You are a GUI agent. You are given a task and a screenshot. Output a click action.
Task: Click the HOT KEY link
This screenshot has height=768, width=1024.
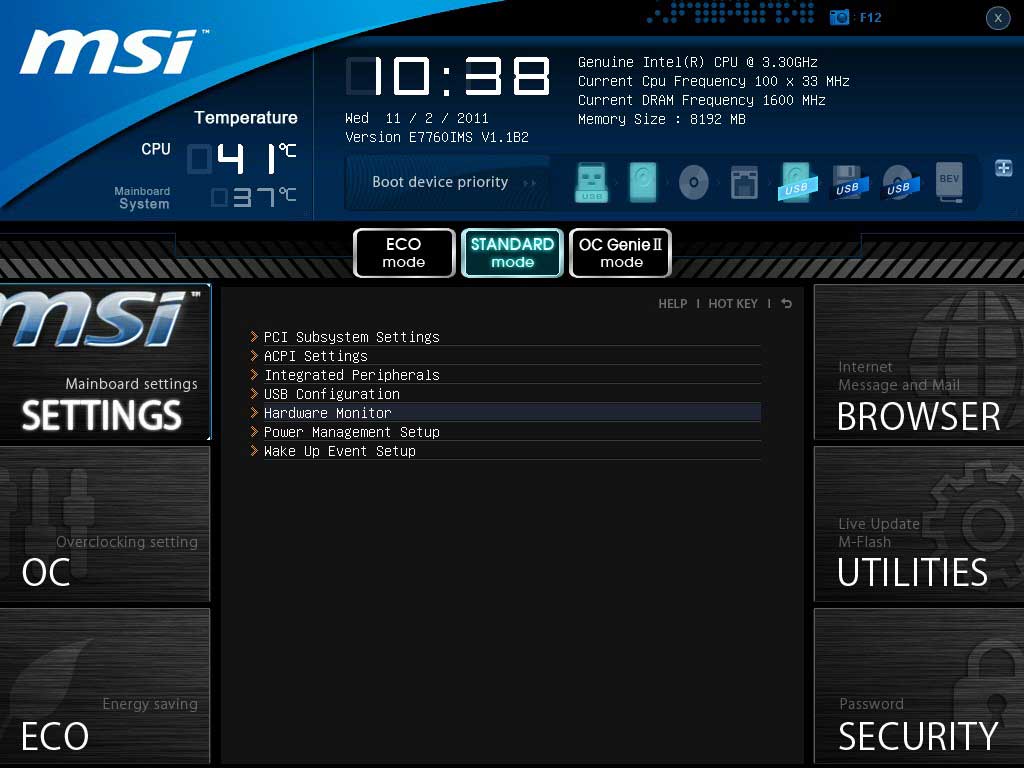[733, 304]
